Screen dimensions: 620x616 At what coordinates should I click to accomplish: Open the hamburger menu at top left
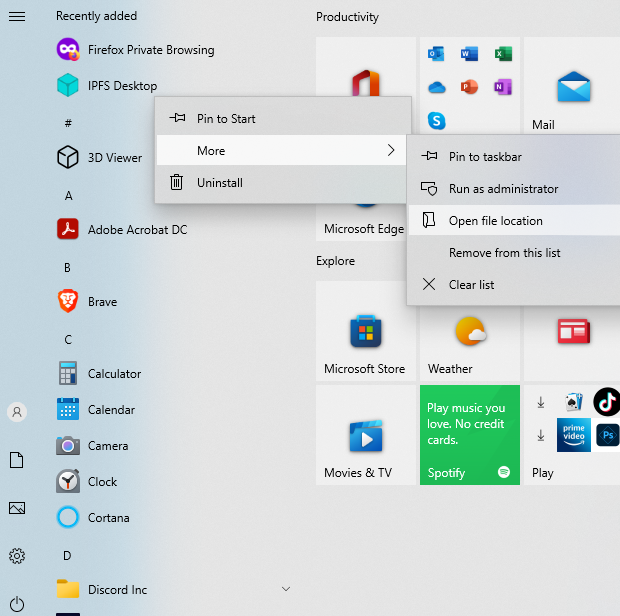click(17, 16)
